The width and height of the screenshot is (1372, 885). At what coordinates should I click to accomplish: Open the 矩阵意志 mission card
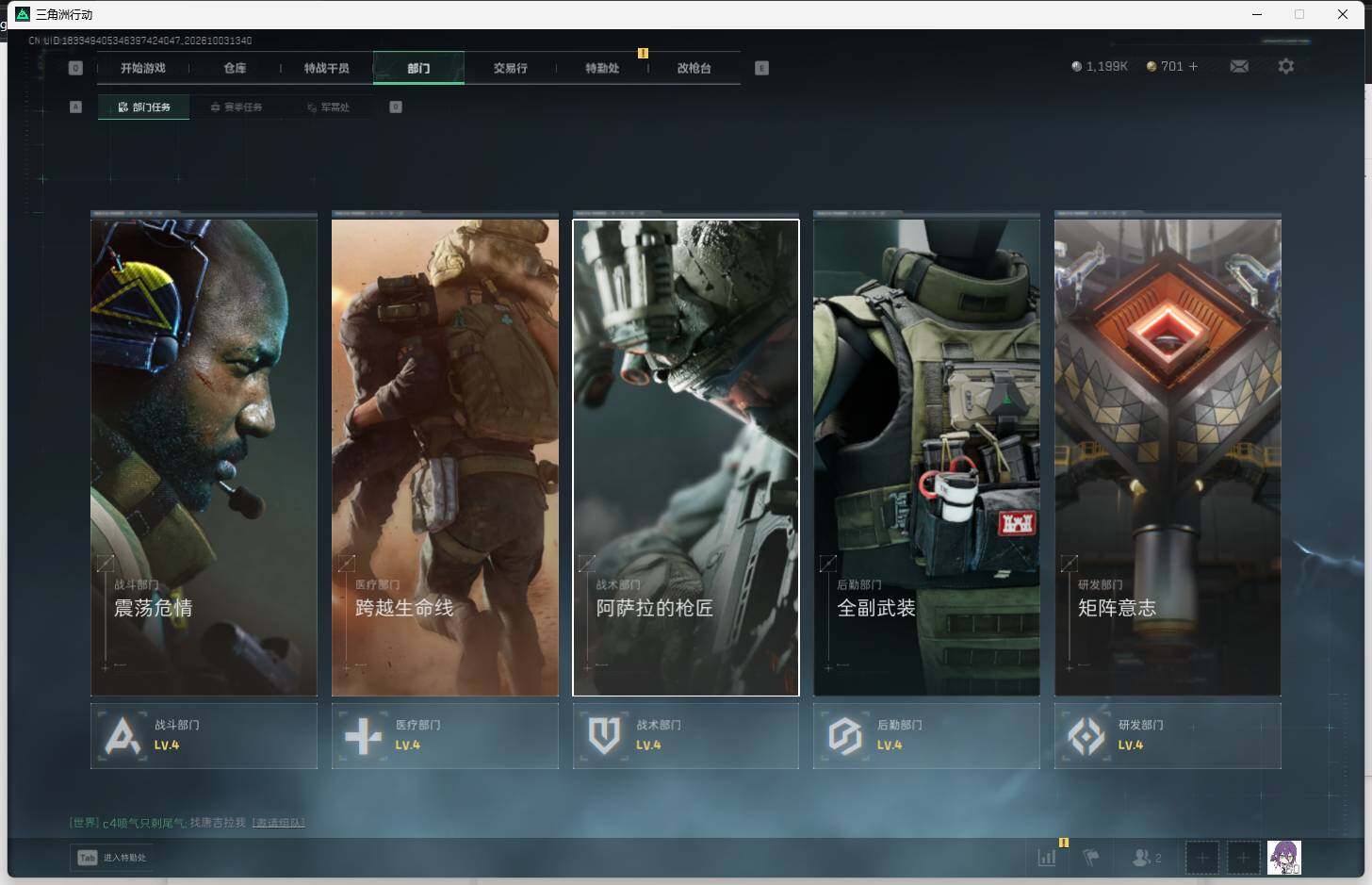1168,458
